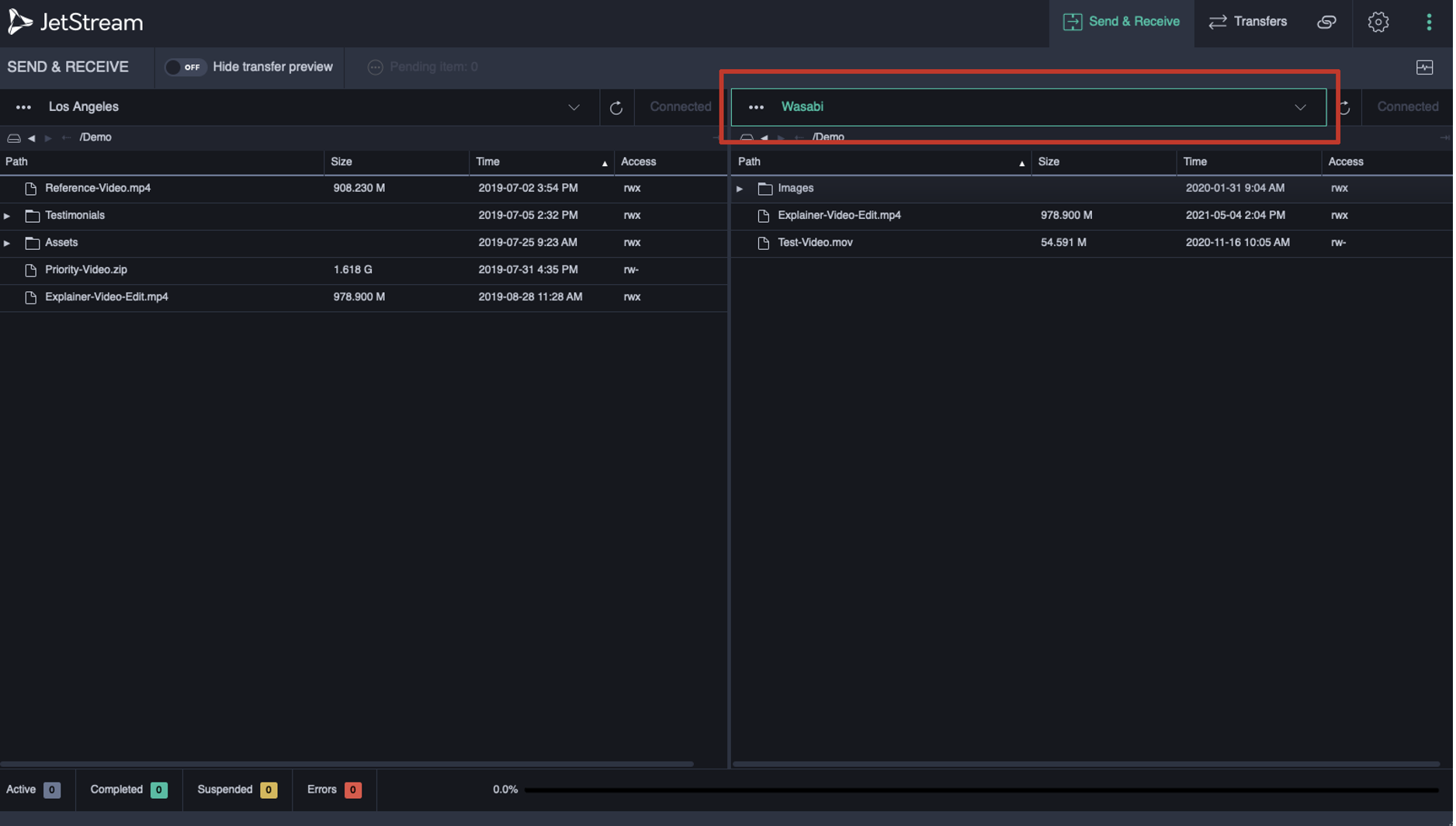Sort Wasabi pane by Path column

[x=882, y=162]
